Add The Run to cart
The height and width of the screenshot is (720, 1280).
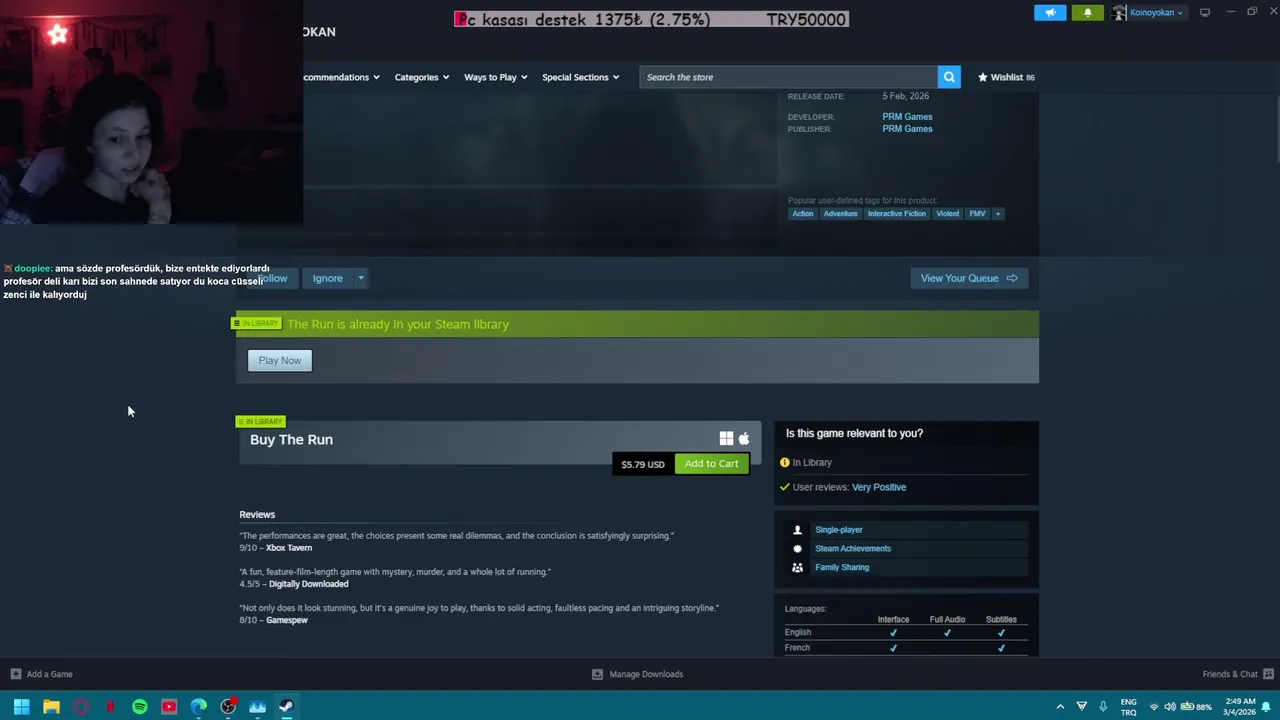(x=711, y=463)
